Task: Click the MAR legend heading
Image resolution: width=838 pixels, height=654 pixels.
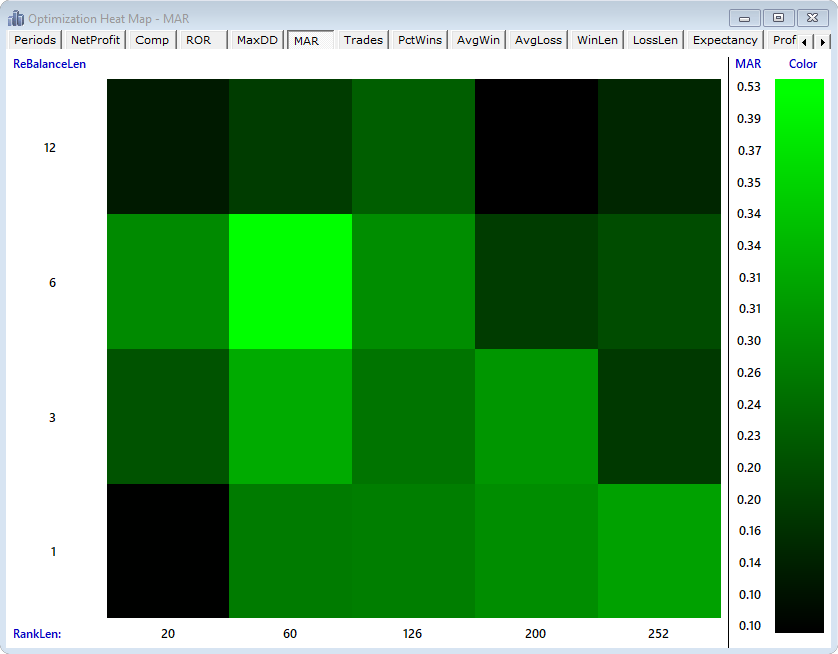Action: pos(748,64)
